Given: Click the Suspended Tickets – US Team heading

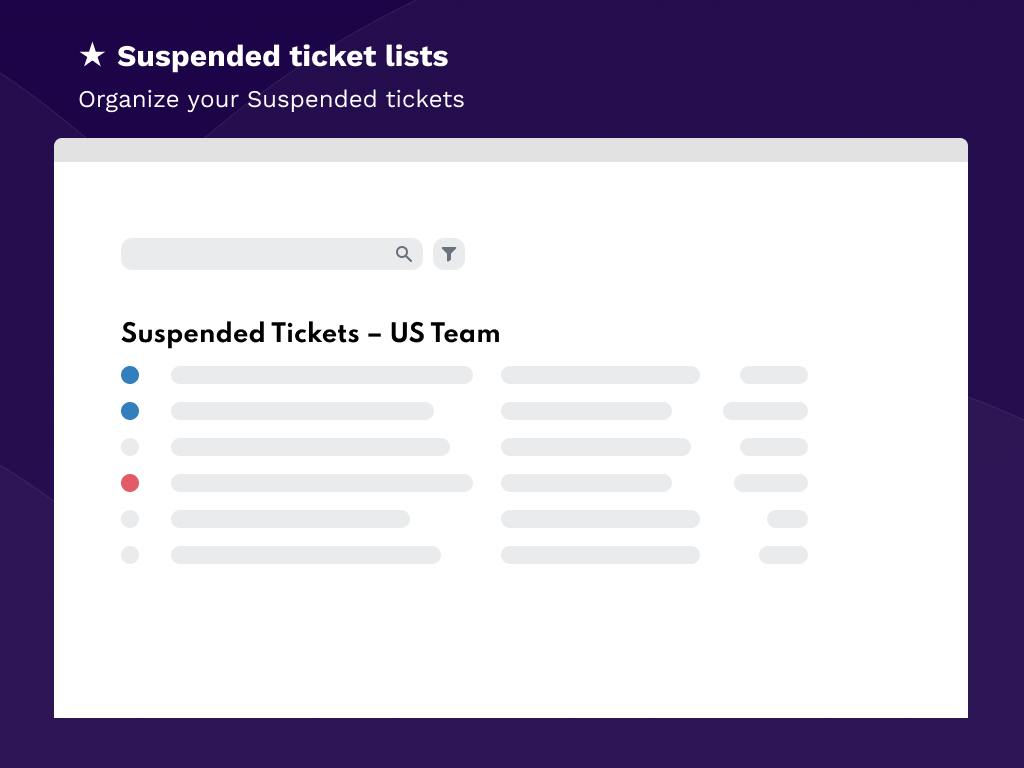Looking at the screenshot, I should pyautogui.click(x=310, y=333).
